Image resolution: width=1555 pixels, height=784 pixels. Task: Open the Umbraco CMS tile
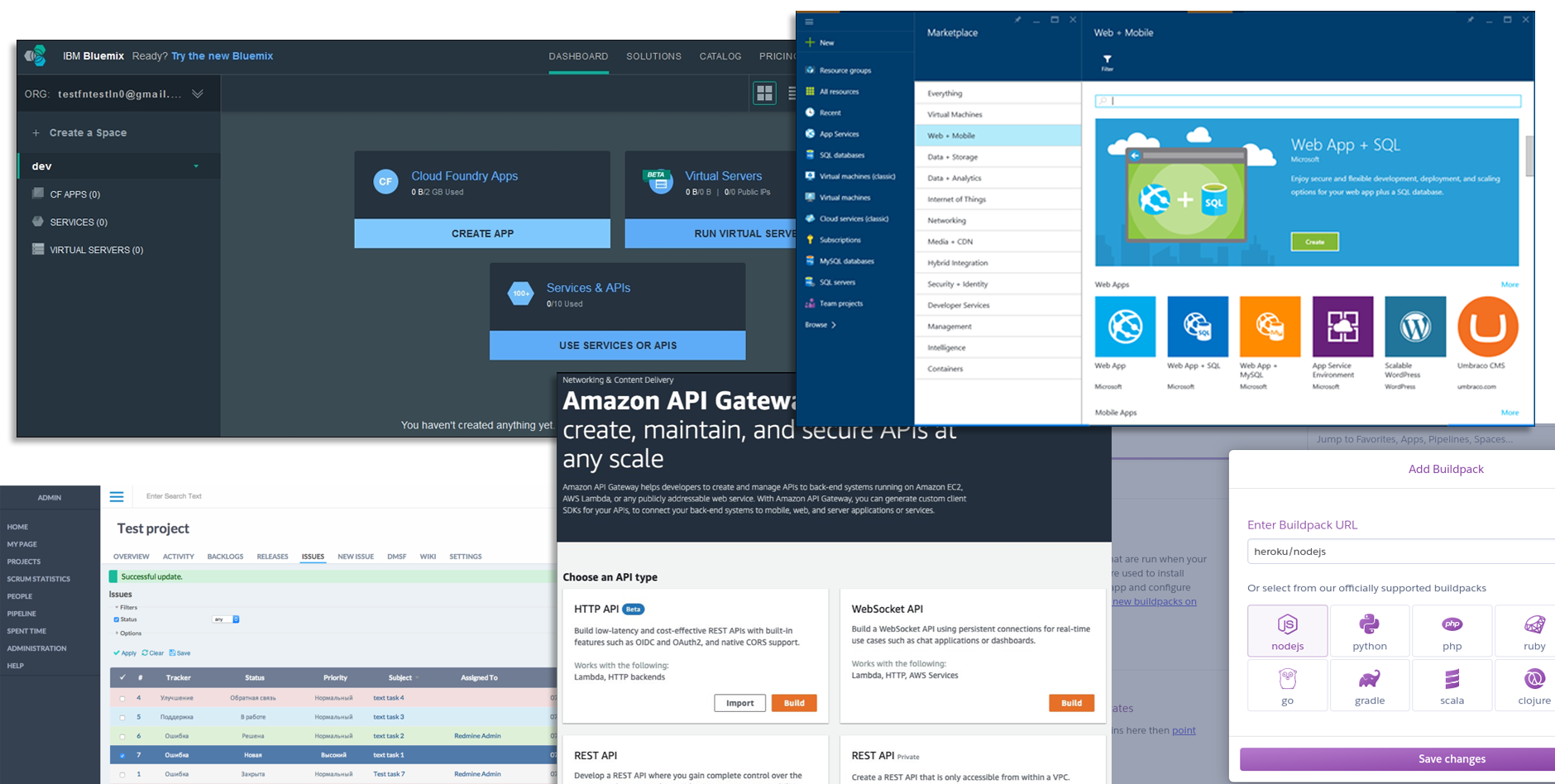tap(1487, 327)
